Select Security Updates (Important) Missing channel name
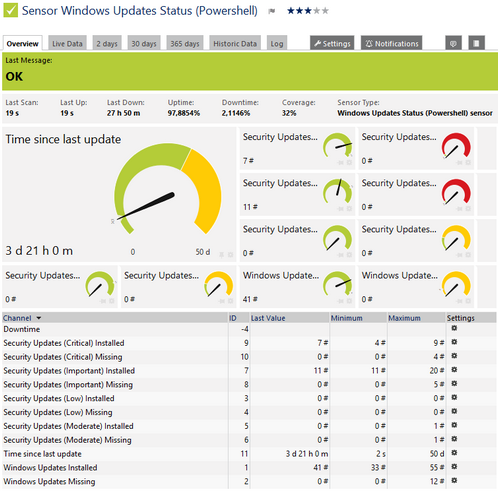The height and width of the screenshot is (491, 498). pyautogui.click(x=68, y=384)
